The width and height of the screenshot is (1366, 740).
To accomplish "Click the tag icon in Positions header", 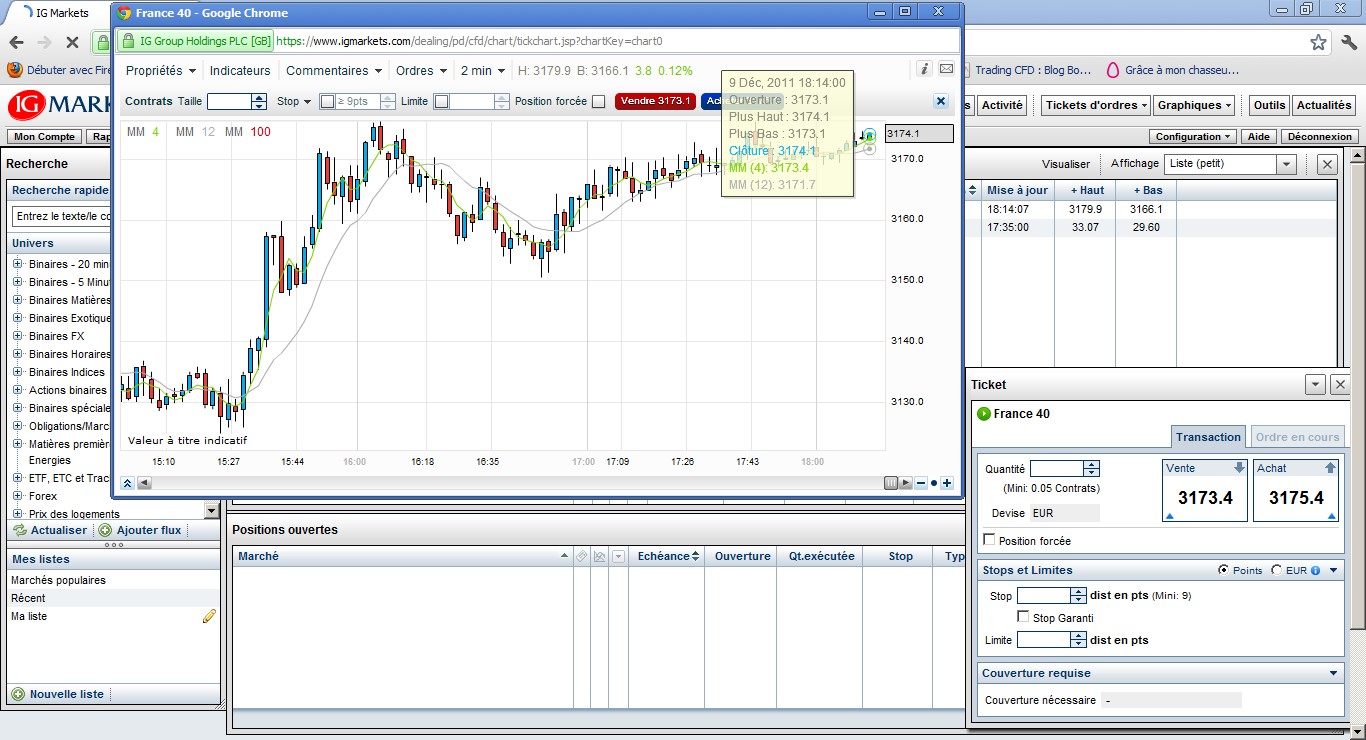I will click(x=581, y=556).
